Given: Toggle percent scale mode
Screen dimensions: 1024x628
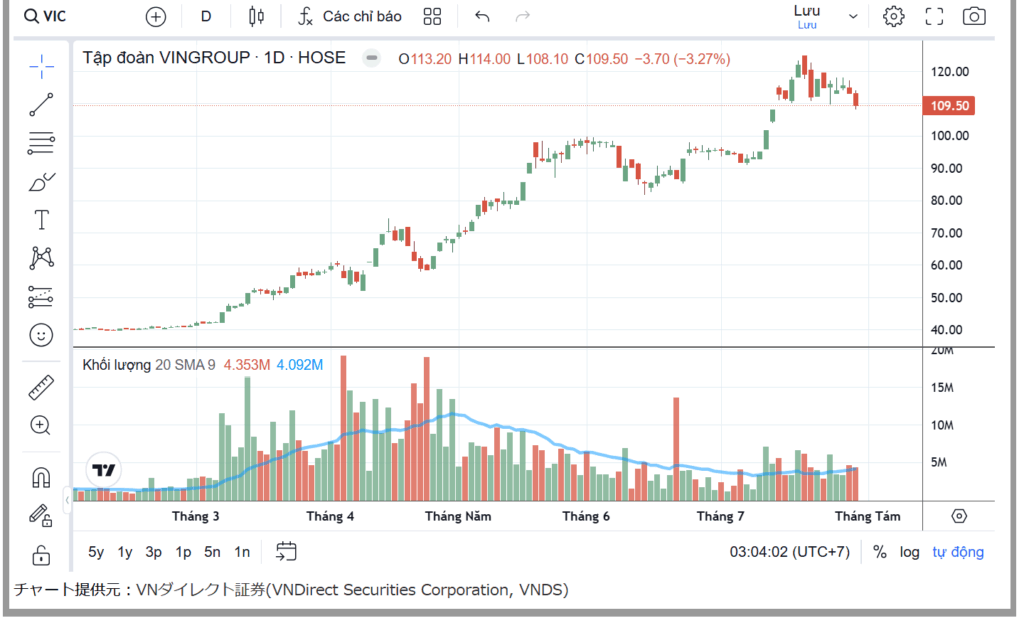Looking at the screenshot, I should (880, 552).
